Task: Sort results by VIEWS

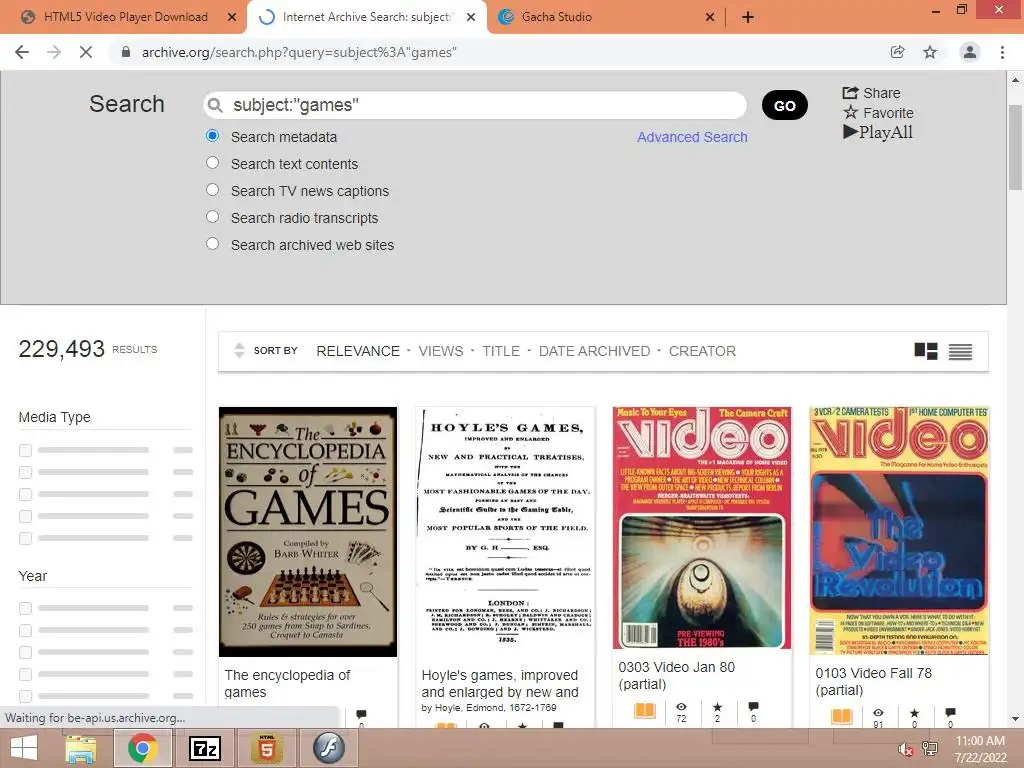Action: coord(441,351)
